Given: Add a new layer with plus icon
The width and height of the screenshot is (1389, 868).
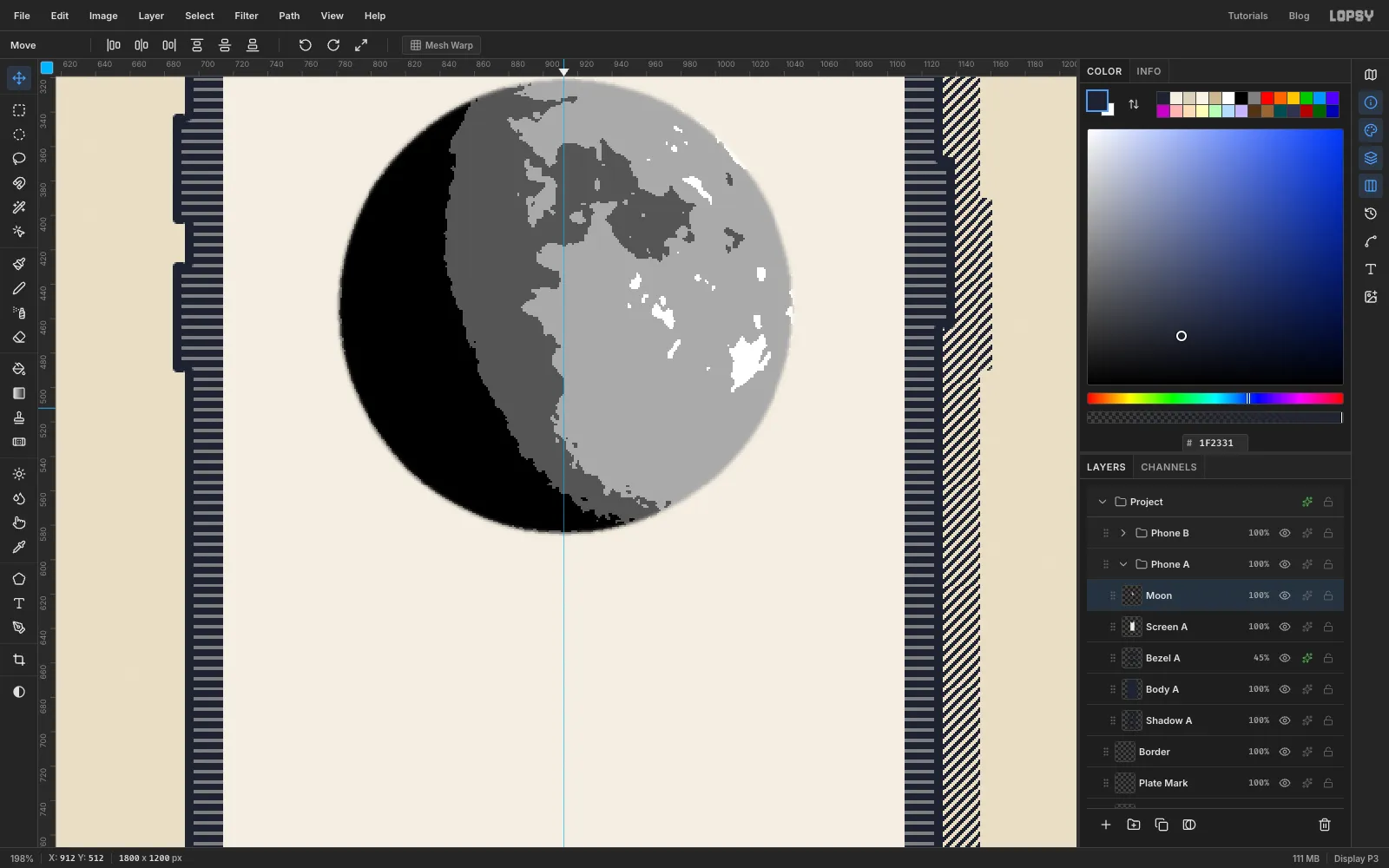Looking at the screenshot, I should tap(1106, 825).
